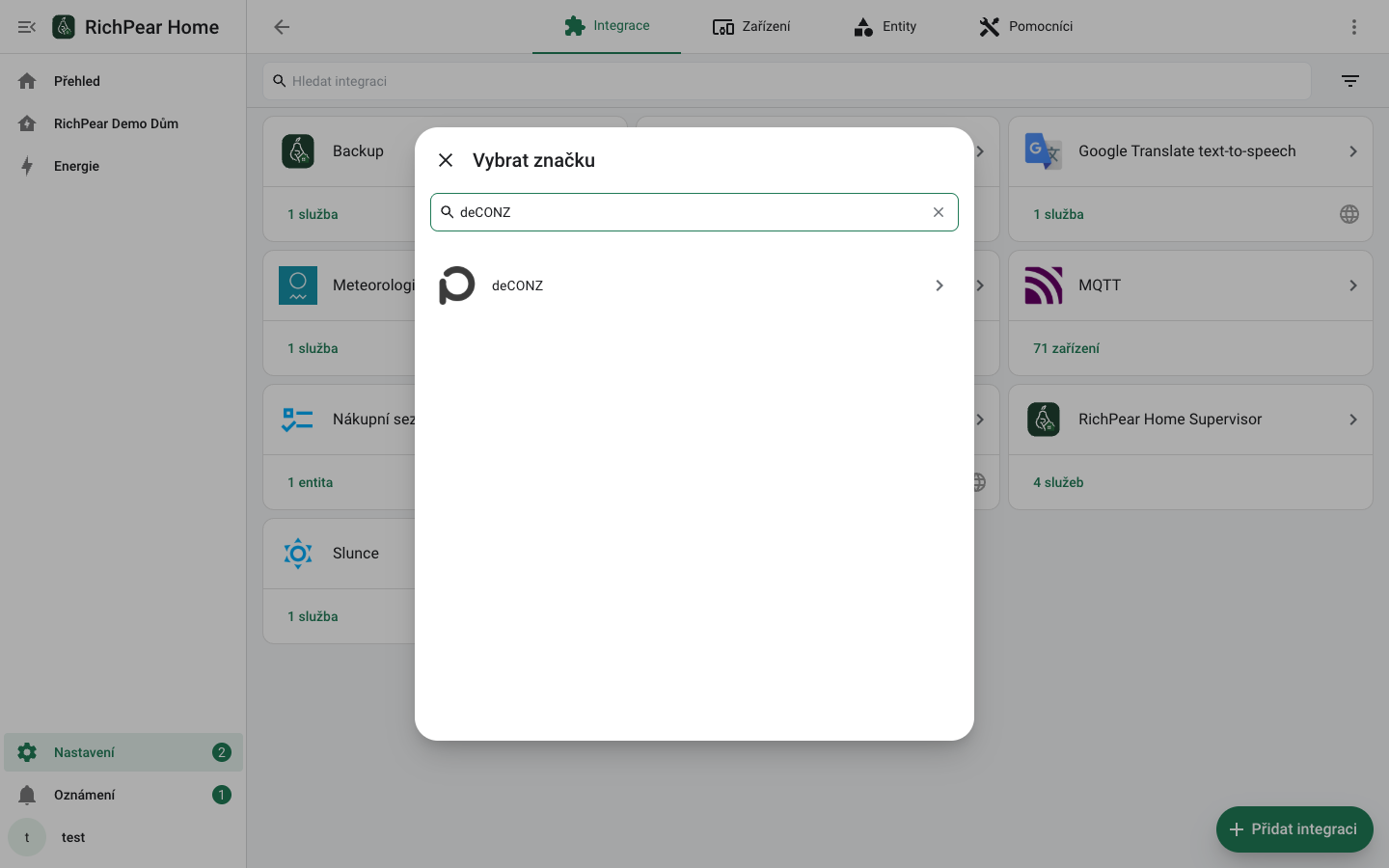Click the RichPear Demo Dům house icon

point(27,123)
